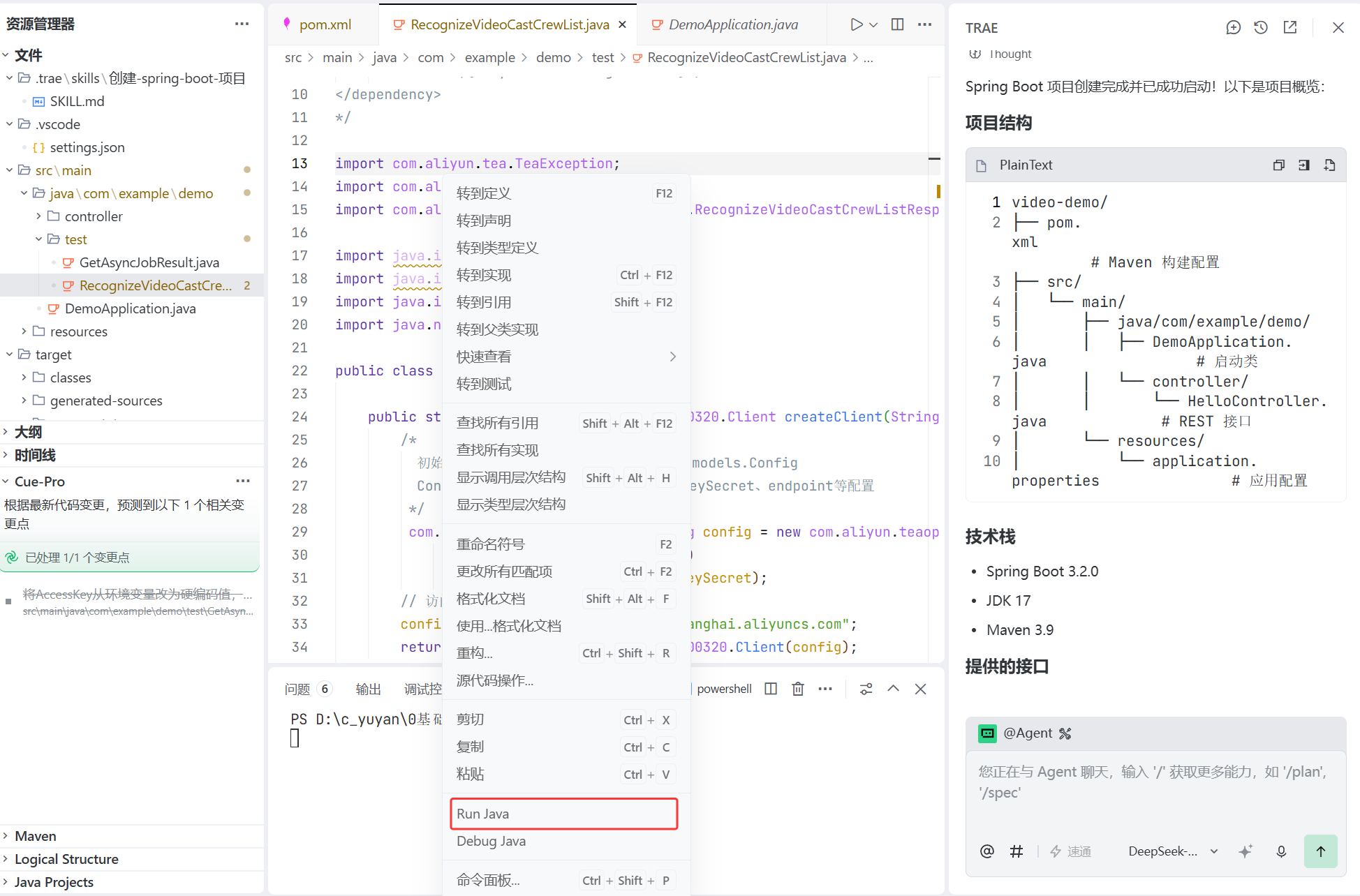Open GetAsyncJobResult.java file

point(149,262)
